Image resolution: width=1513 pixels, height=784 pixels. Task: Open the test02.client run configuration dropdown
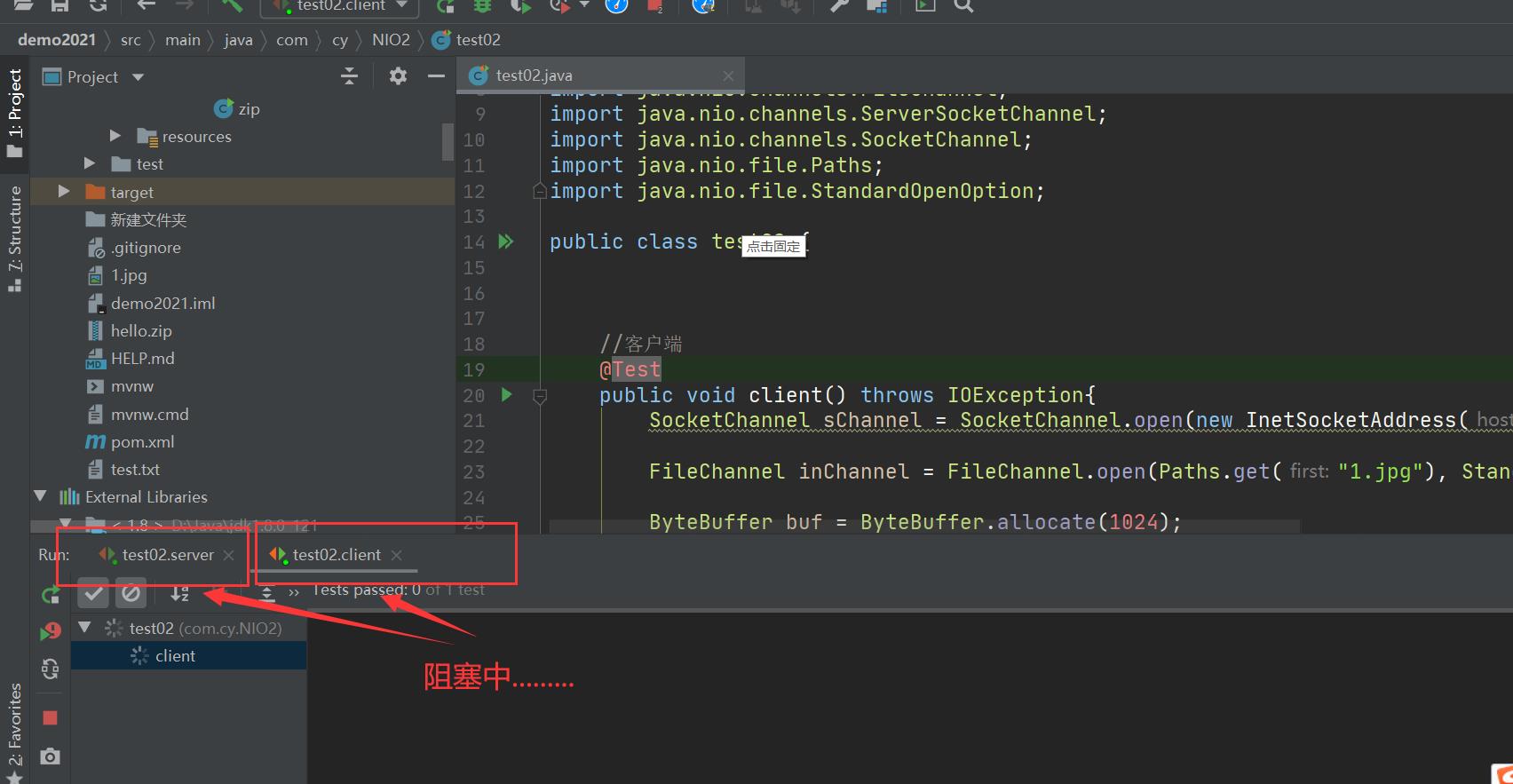(x=340, y=6)
